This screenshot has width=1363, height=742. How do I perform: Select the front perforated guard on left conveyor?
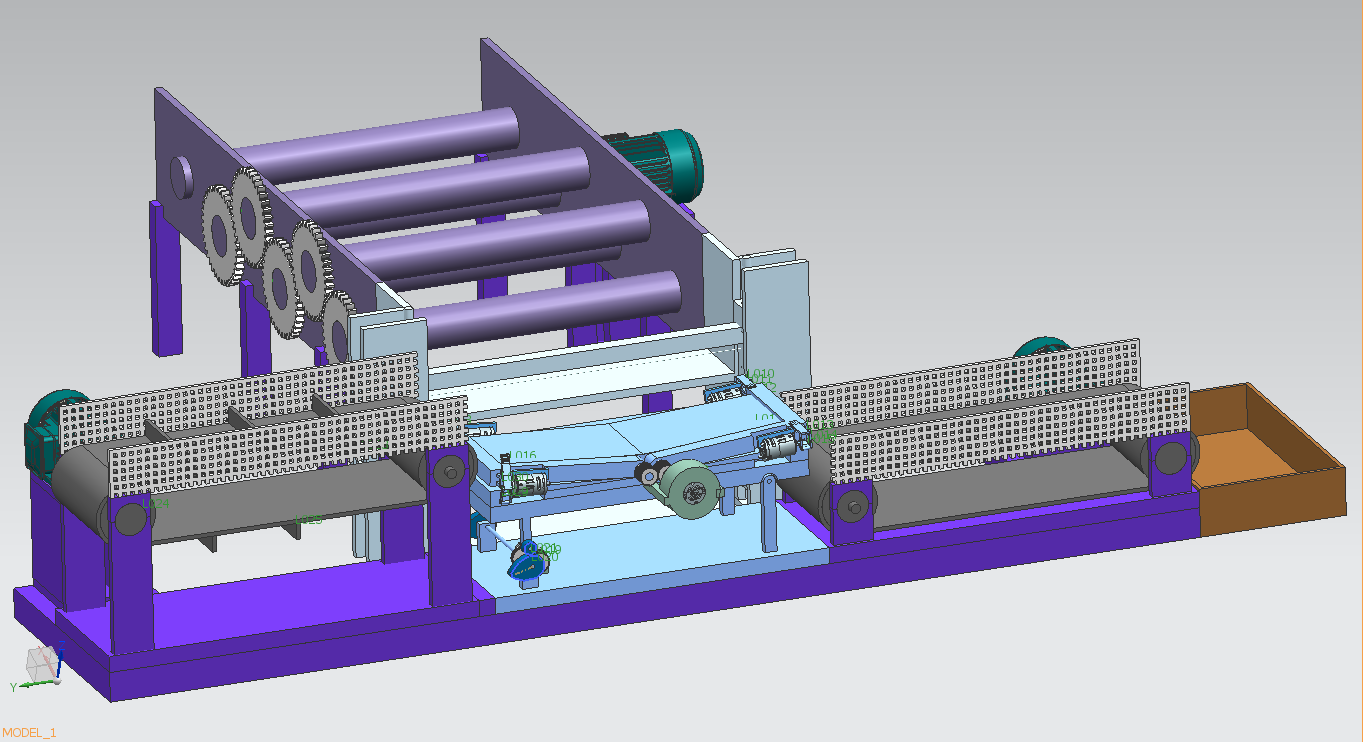pos(287,447)
